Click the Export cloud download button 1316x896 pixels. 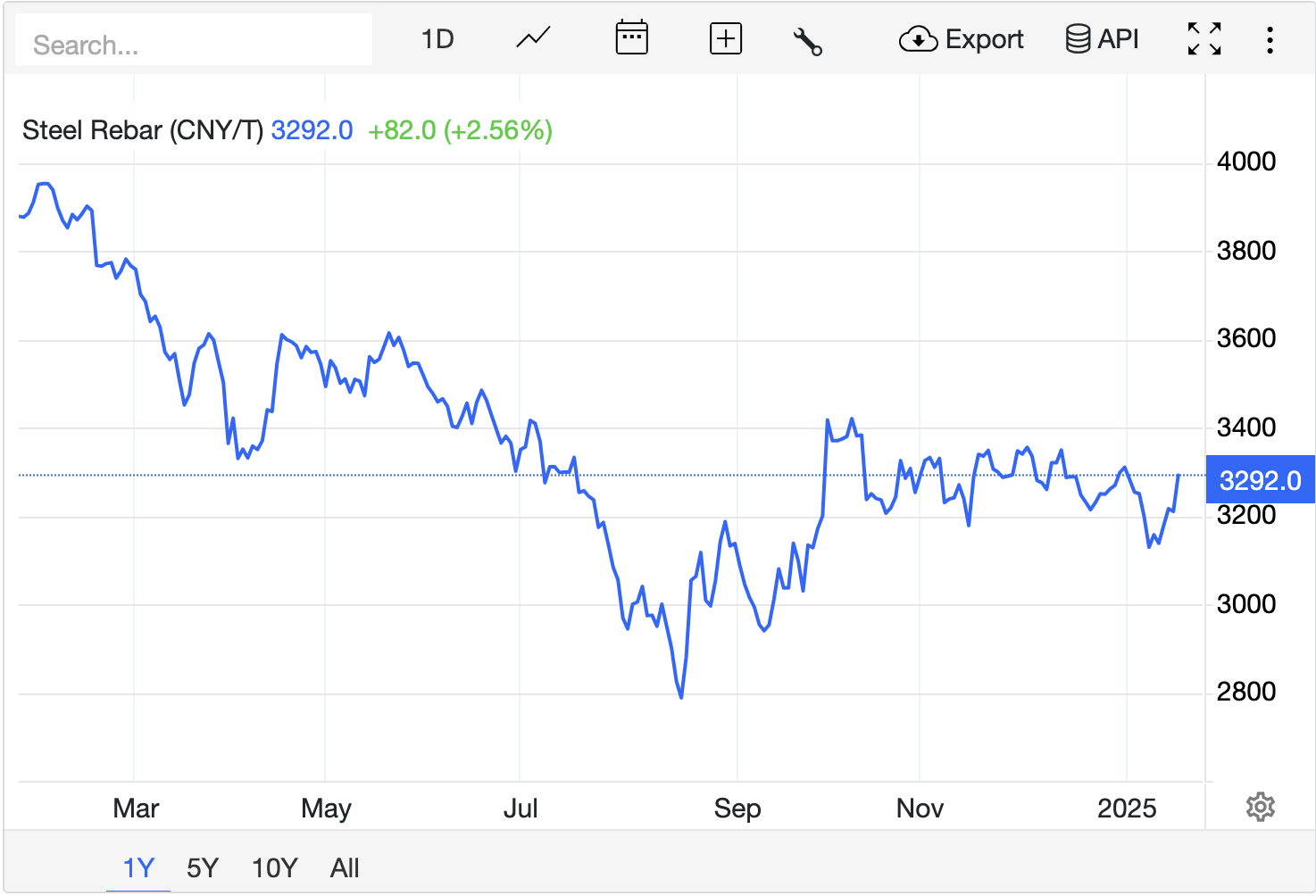(x=961, y=39)
